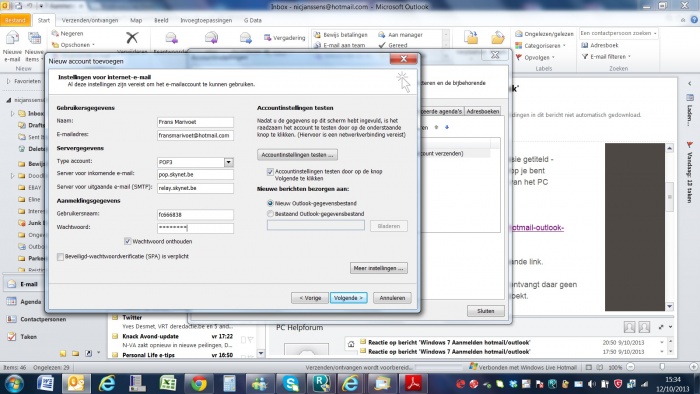The width and height of the screenshot is (700, 394).
Task: Click the zoom out minus button in the status bar
Action: coord(630,367)
